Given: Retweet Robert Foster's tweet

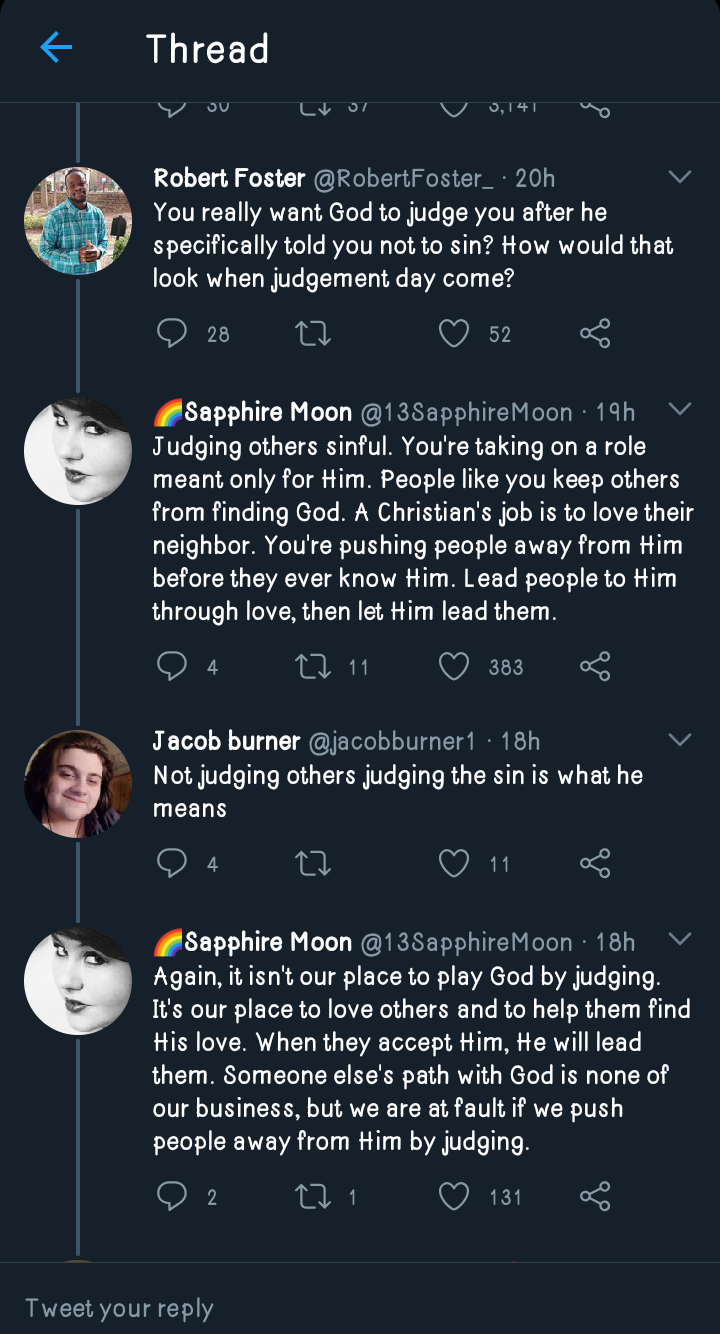Looking at the screenshot, I should (313, 333).
